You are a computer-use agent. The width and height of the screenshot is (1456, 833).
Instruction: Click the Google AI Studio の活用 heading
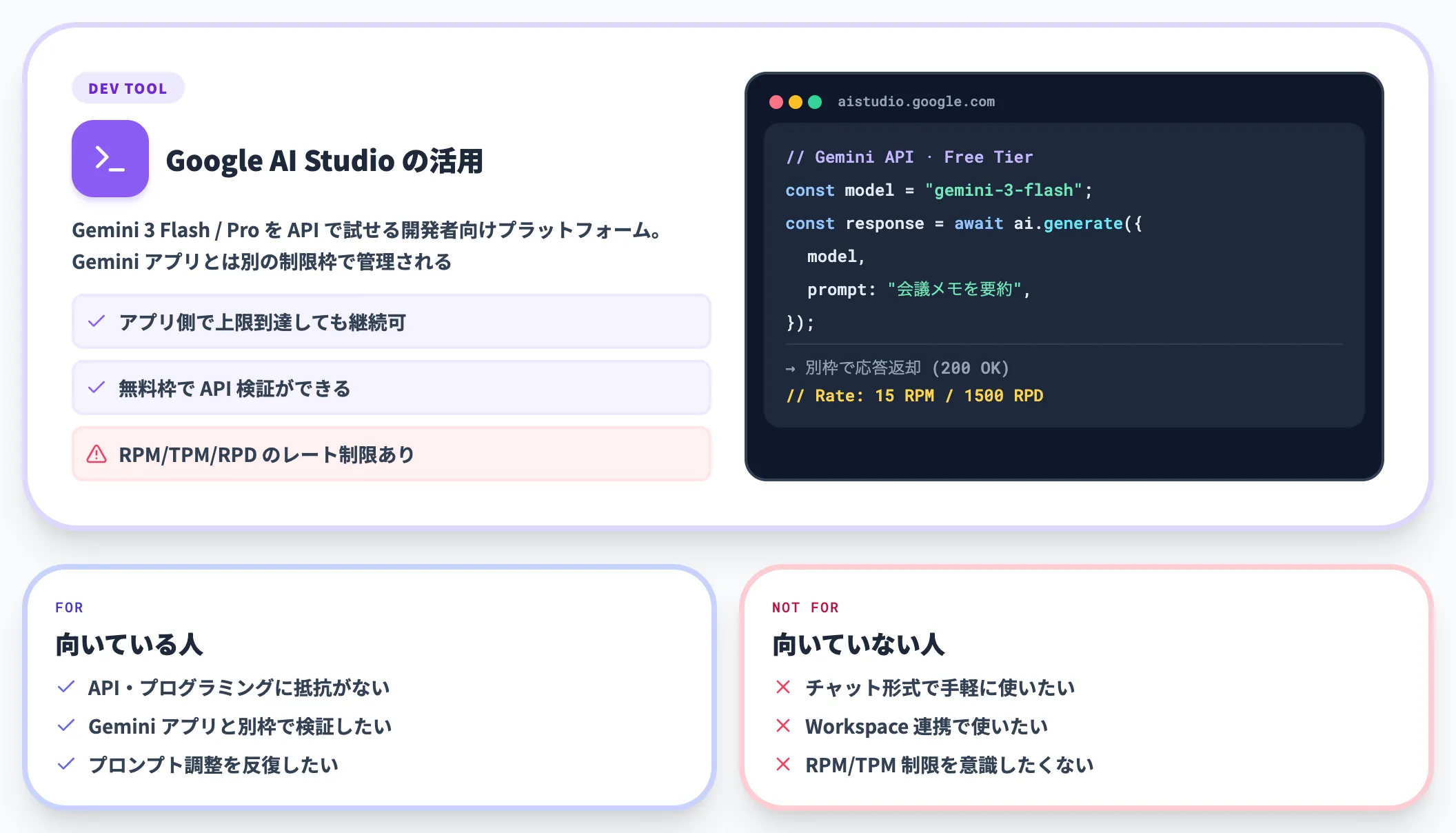click(324, 161)
